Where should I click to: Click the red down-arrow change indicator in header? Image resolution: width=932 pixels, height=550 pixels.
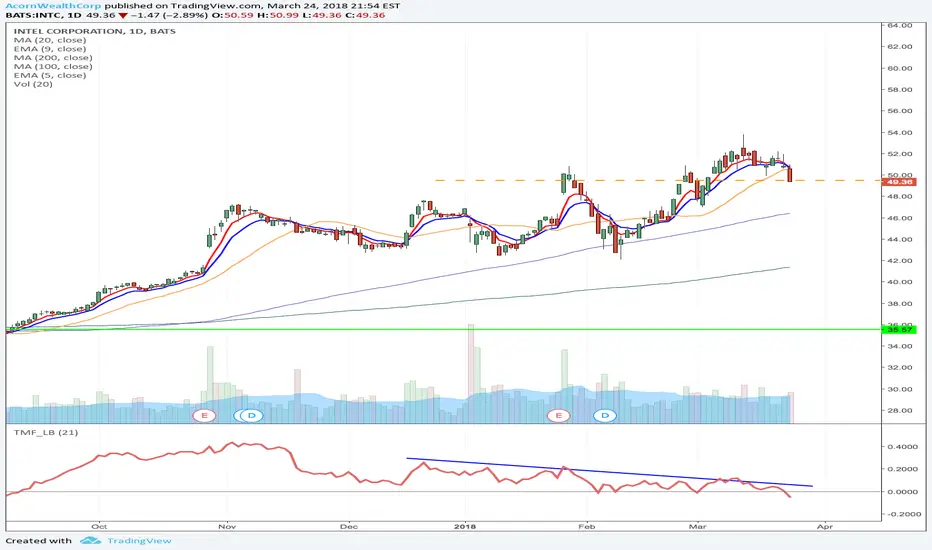[121, 15]
